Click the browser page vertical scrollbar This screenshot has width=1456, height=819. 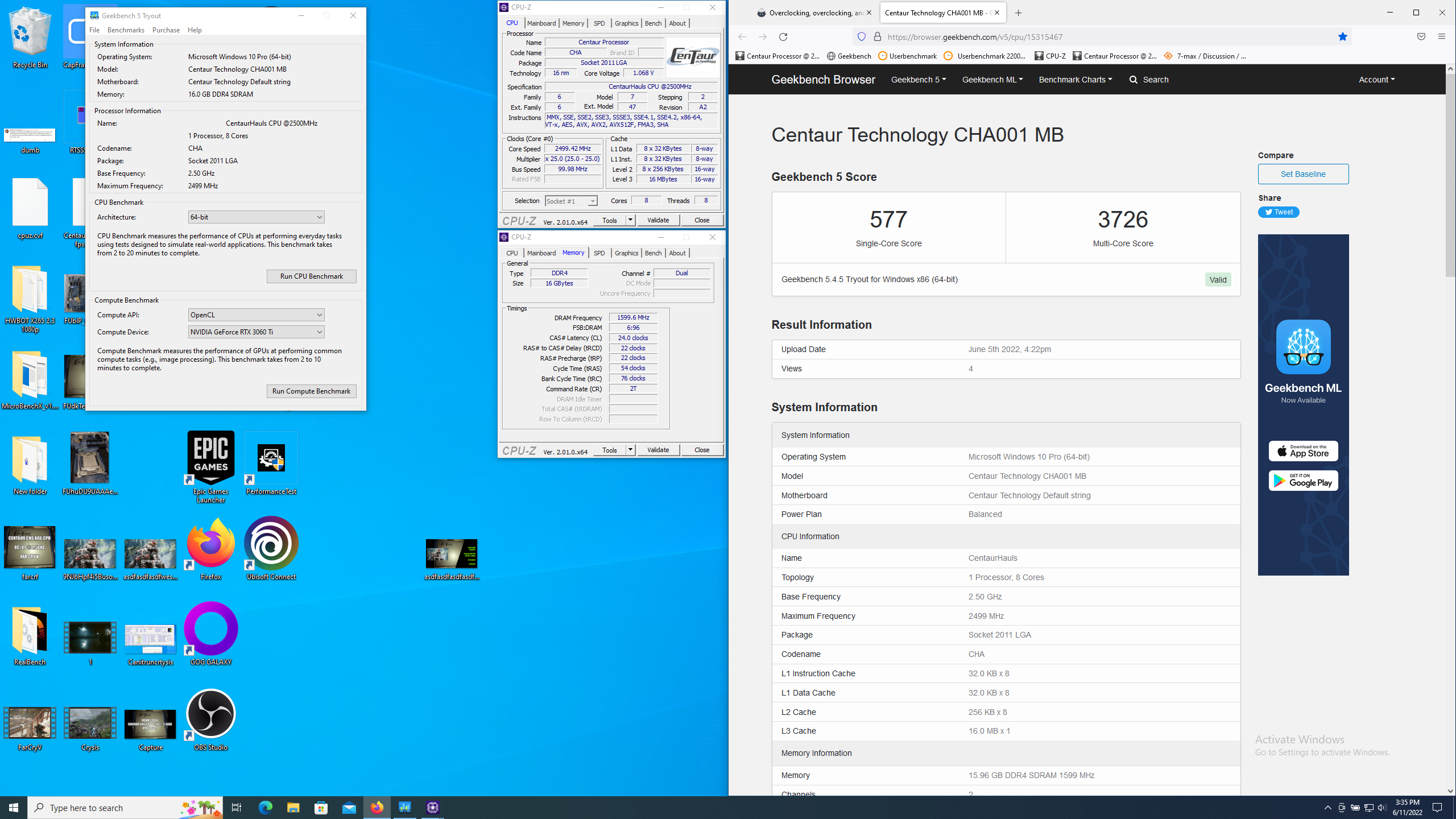coord(1450,175)
